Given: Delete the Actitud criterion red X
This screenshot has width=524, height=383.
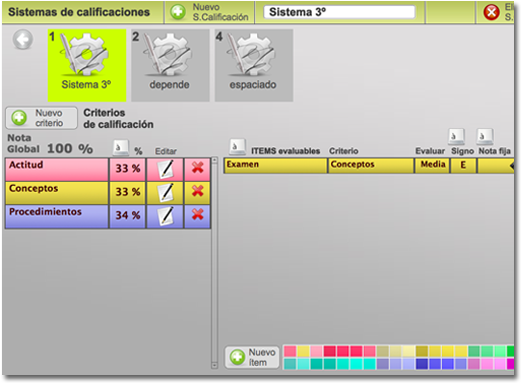Looking at the screenshot, I should [198, 167].
